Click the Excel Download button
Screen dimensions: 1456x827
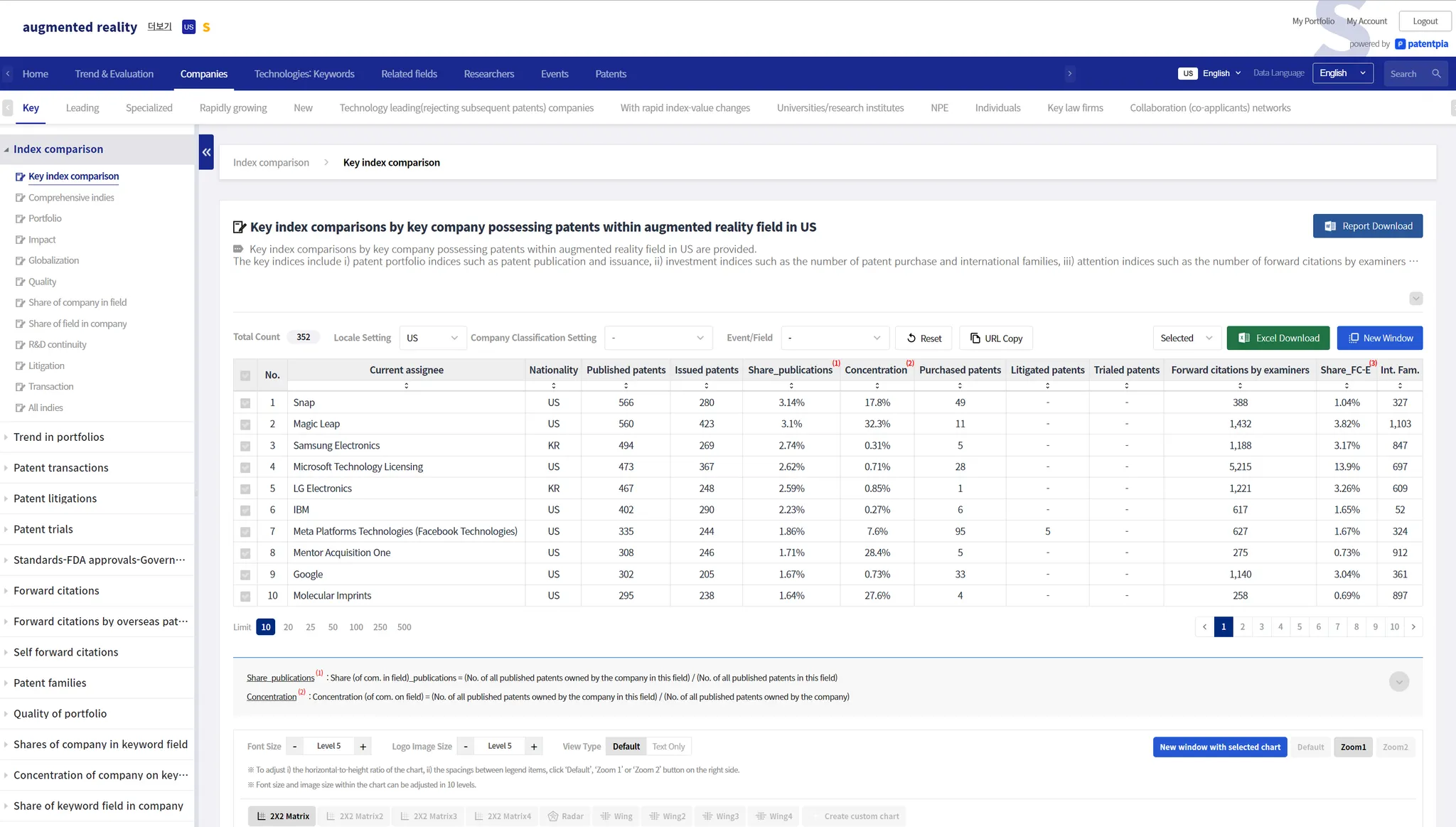[1278, 338]
